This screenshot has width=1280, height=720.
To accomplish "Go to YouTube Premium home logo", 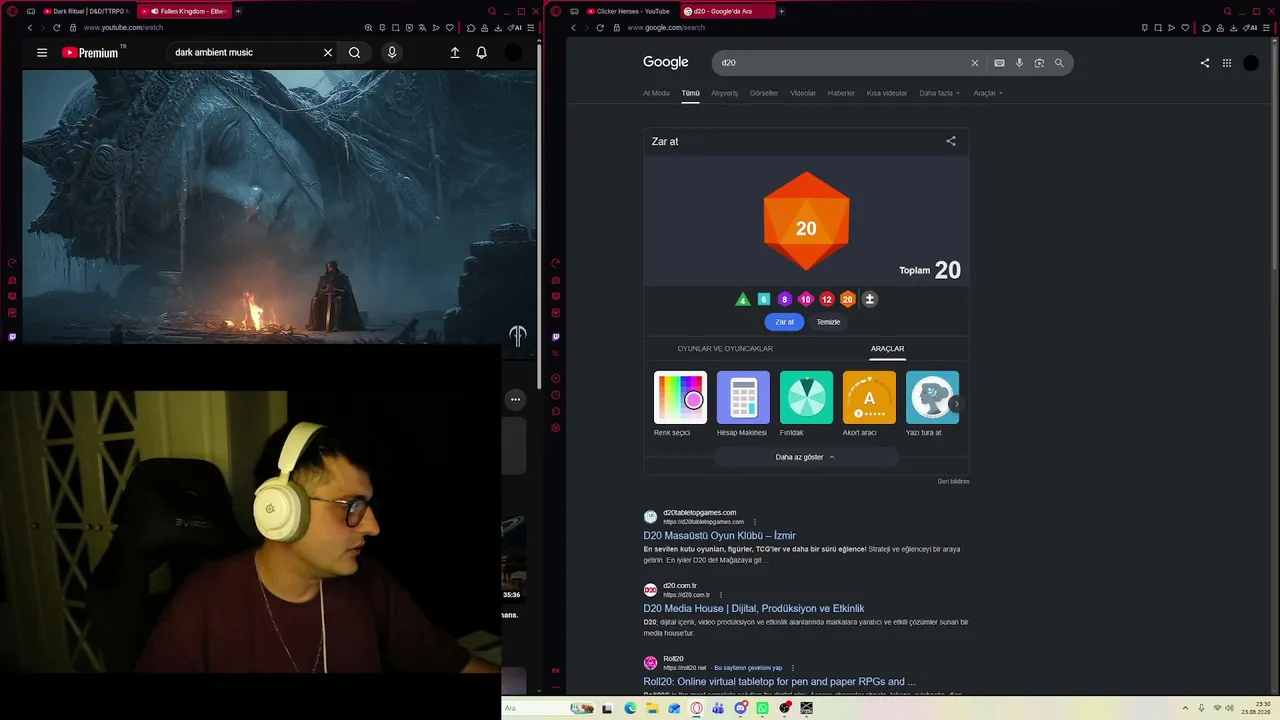I will tap(91, 52).
